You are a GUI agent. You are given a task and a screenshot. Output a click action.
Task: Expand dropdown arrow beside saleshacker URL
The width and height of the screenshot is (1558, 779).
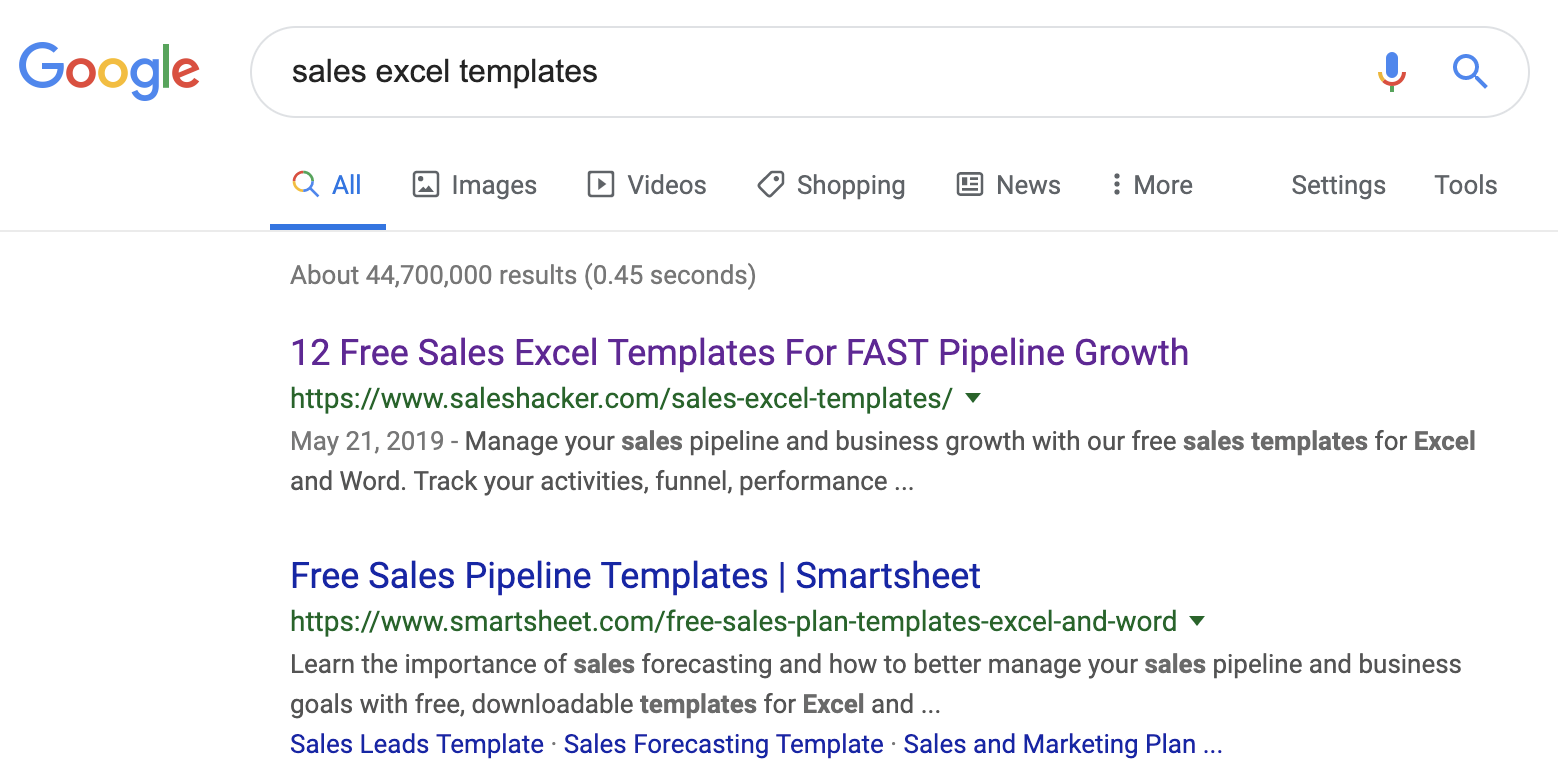pos(972,399)
